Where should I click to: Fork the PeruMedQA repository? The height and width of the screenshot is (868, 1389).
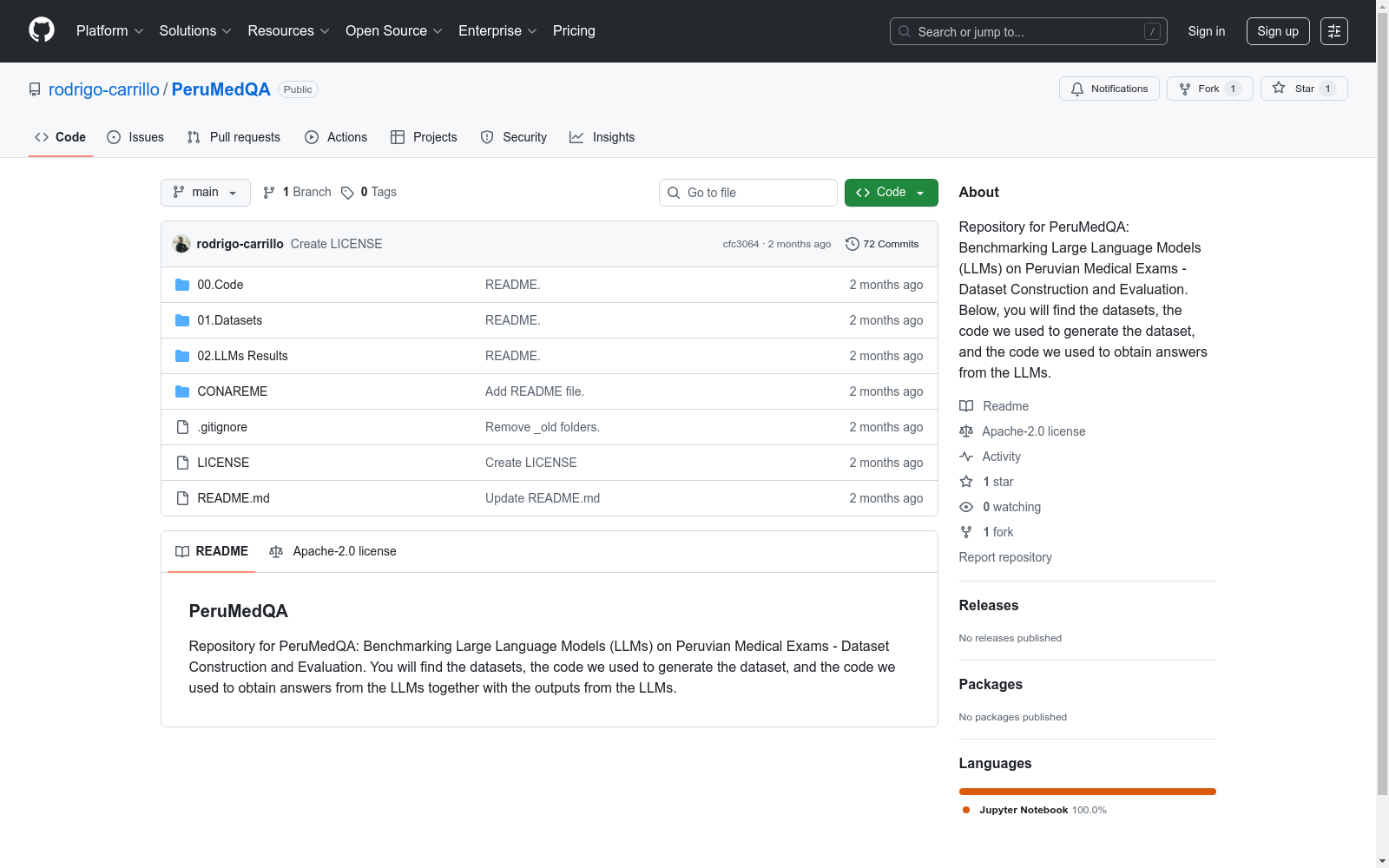tap(1209, 89)
